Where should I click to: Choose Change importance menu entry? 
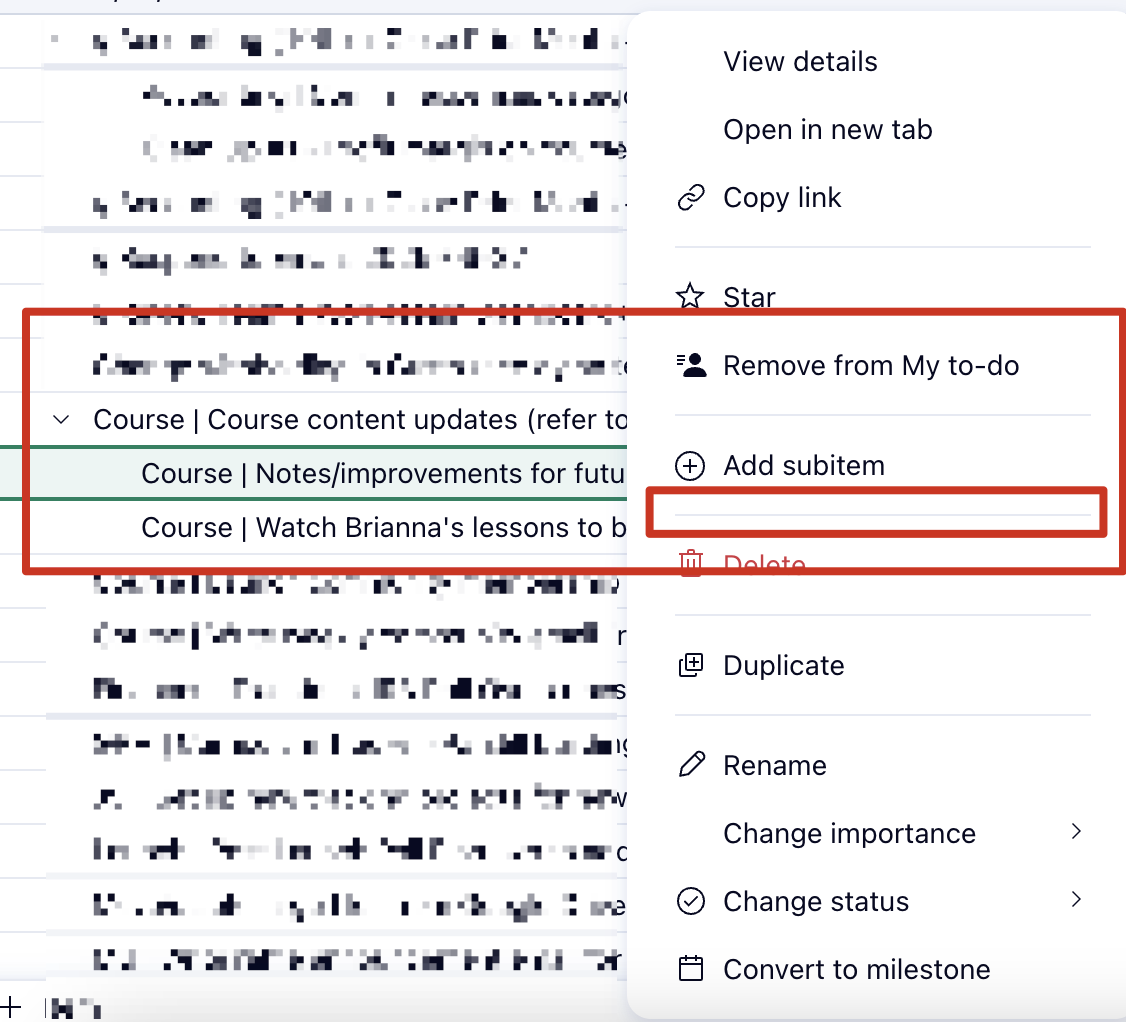coord(849,833)
